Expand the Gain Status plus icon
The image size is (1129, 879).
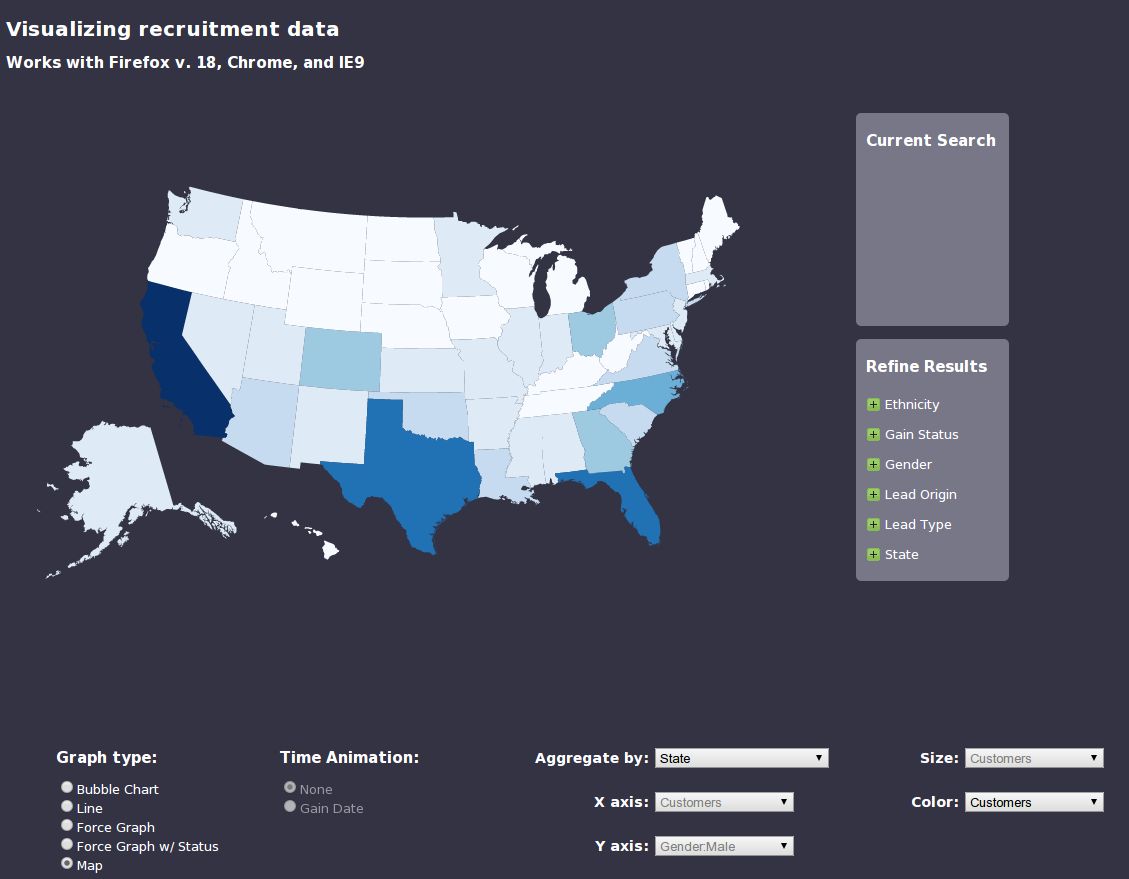coord(873,435)
